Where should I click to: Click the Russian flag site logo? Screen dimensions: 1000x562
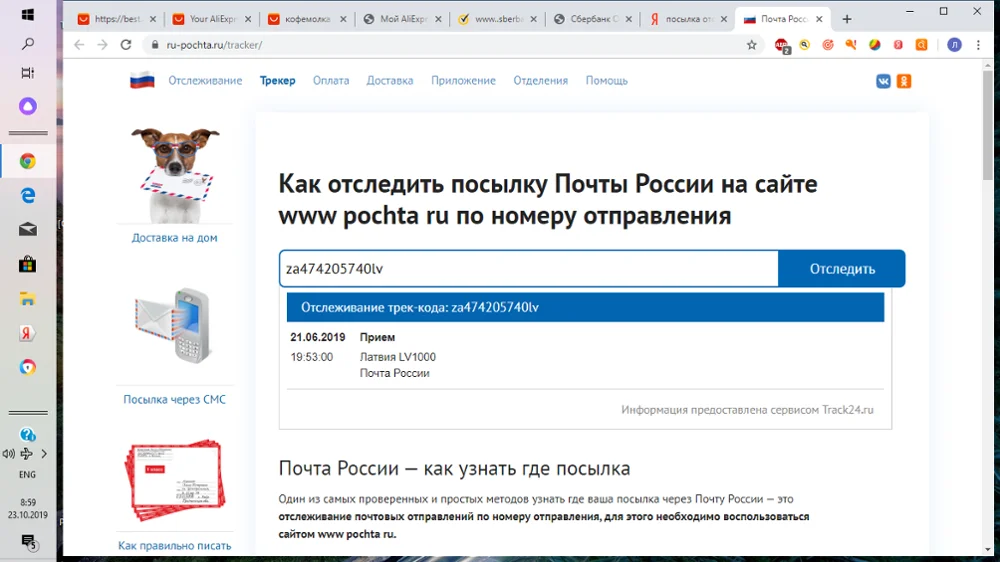coord(142,80)
